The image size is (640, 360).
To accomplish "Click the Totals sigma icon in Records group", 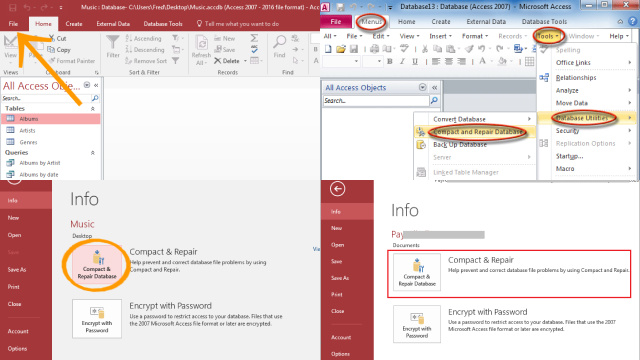I will pos(254,38).
